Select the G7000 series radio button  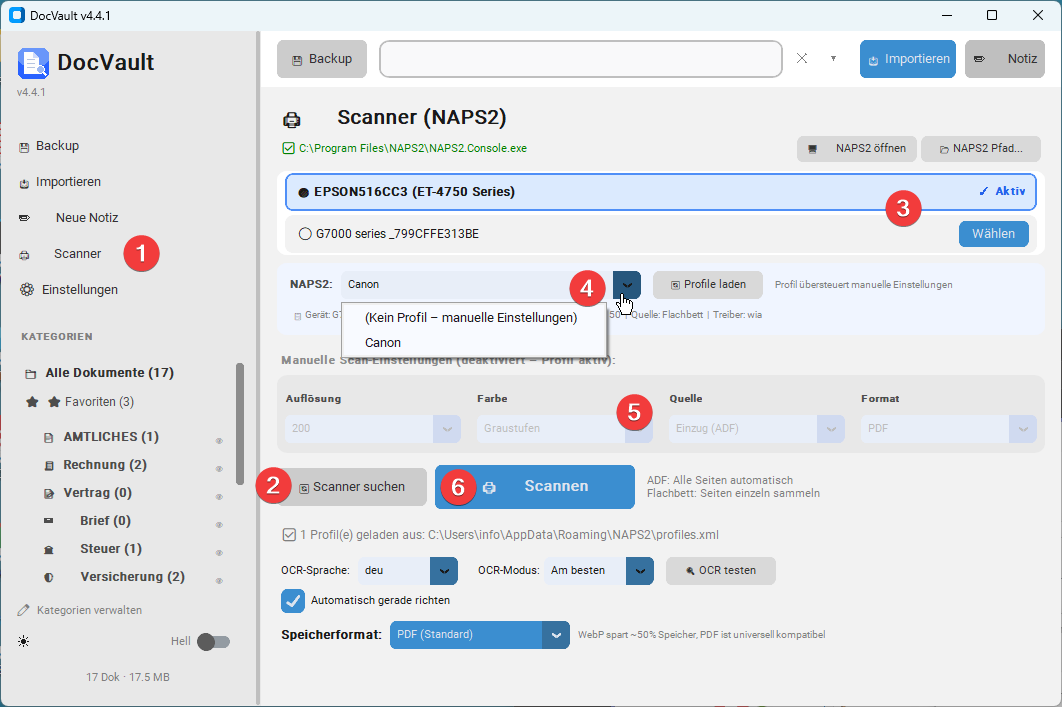point(305,234)
